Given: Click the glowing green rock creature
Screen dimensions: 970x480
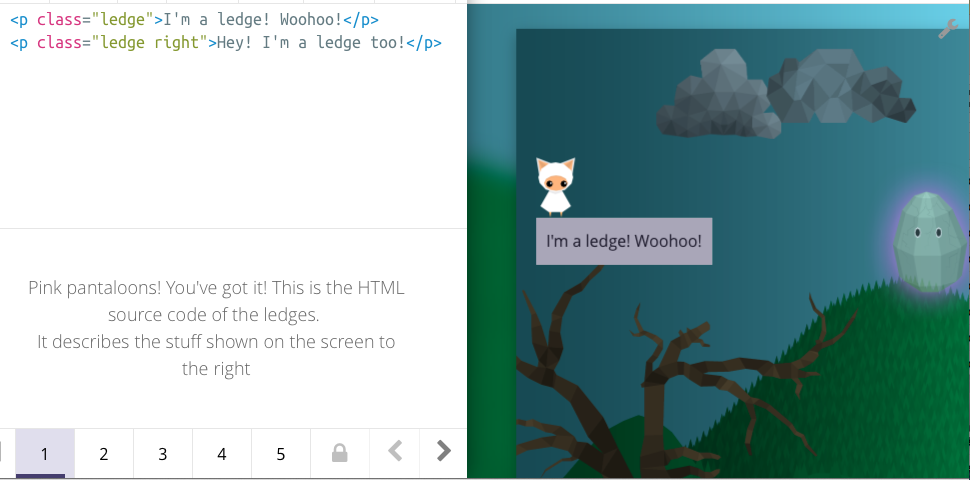Looking at the screenshot, I should click(x=929, y=241).
